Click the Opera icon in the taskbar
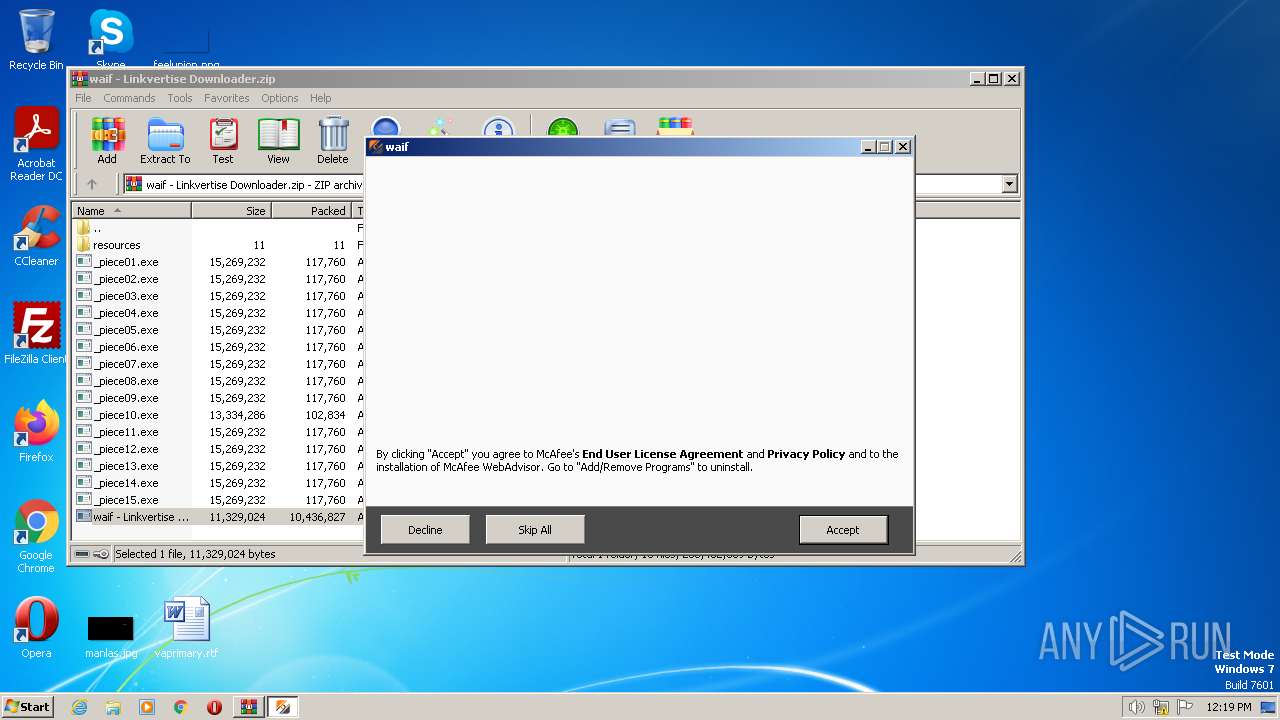Viewport: 1280px width, 720px height. coord(214,707)
